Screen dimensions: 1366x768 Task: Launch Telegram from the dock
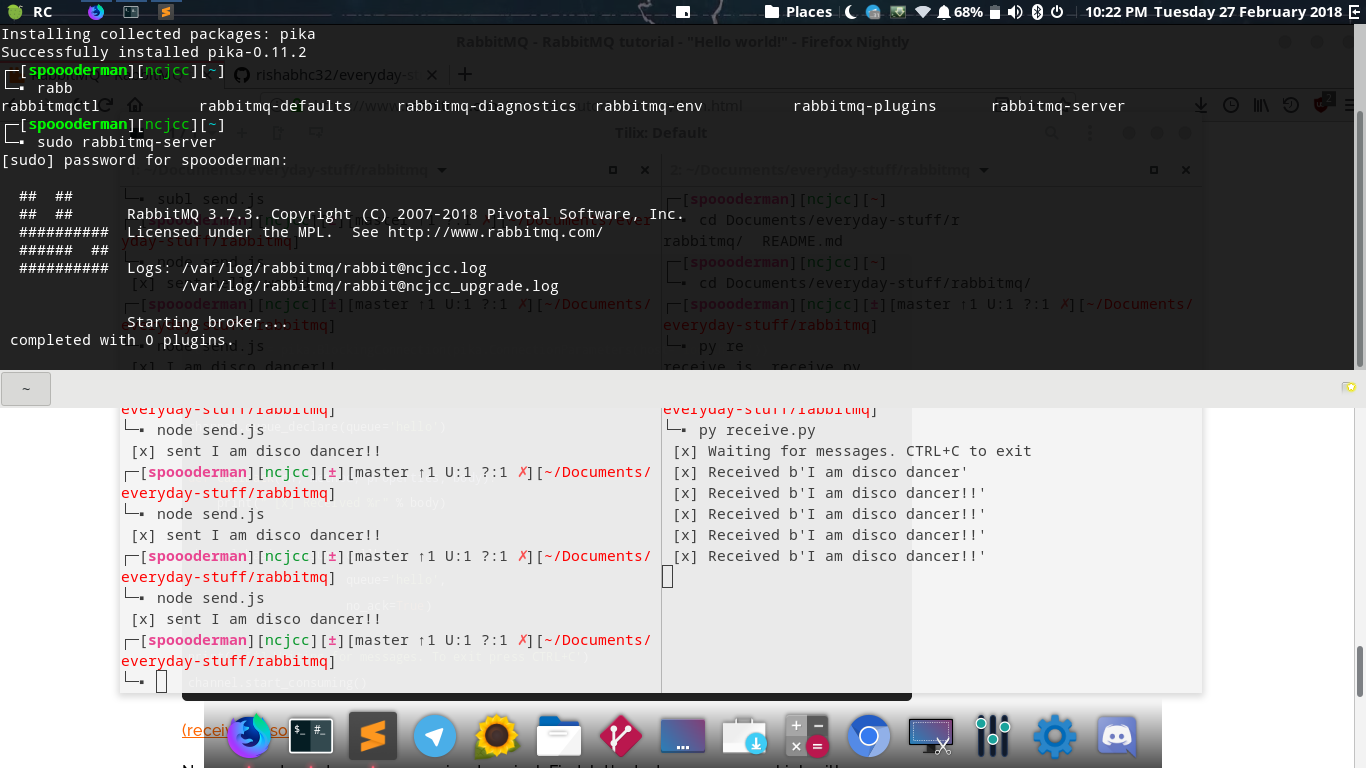[x=435, y=738]
